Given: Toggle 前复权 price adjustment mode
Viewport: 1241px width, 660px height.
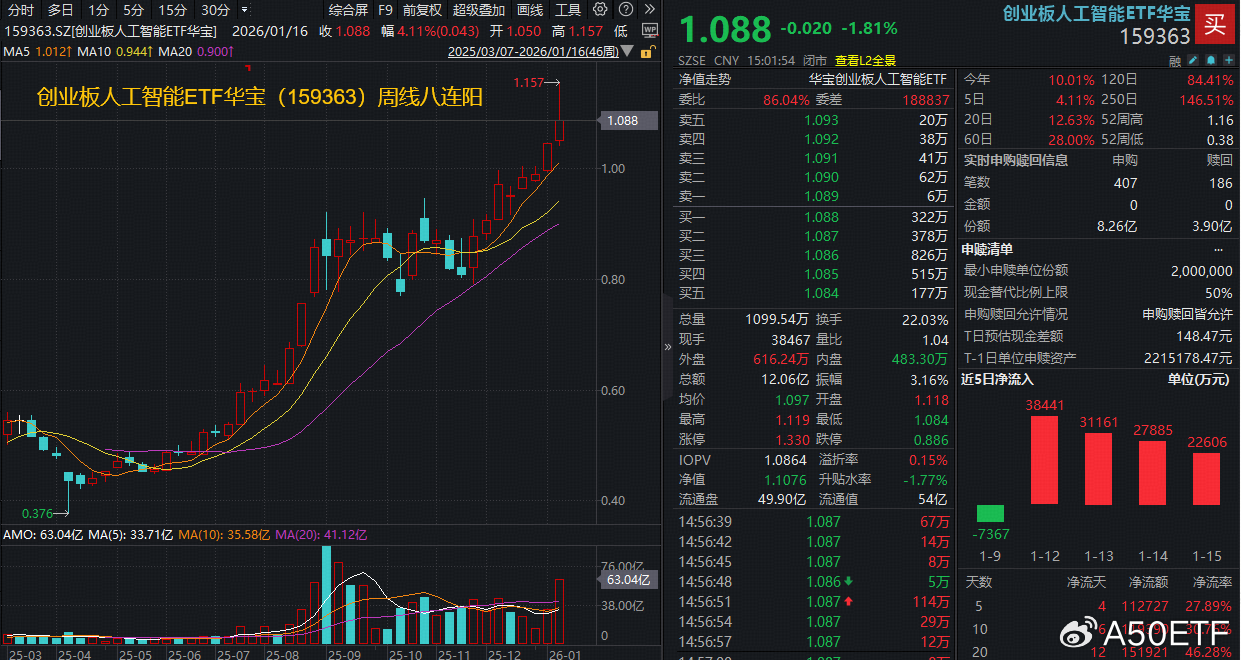Looking at the screenshot, I should pos(421,10).
